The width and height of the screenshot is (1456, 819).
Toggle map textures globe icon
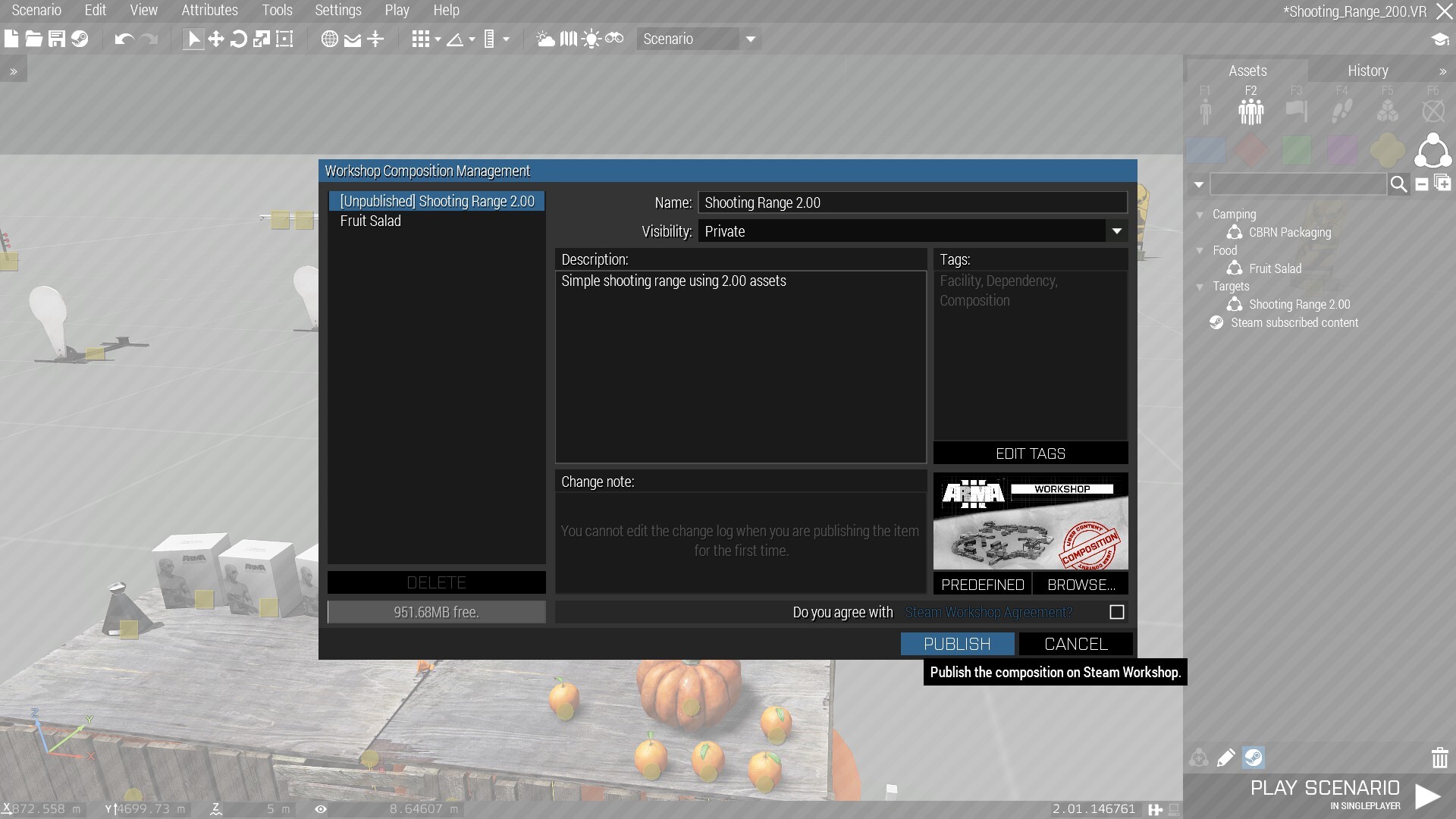(329, 39)
